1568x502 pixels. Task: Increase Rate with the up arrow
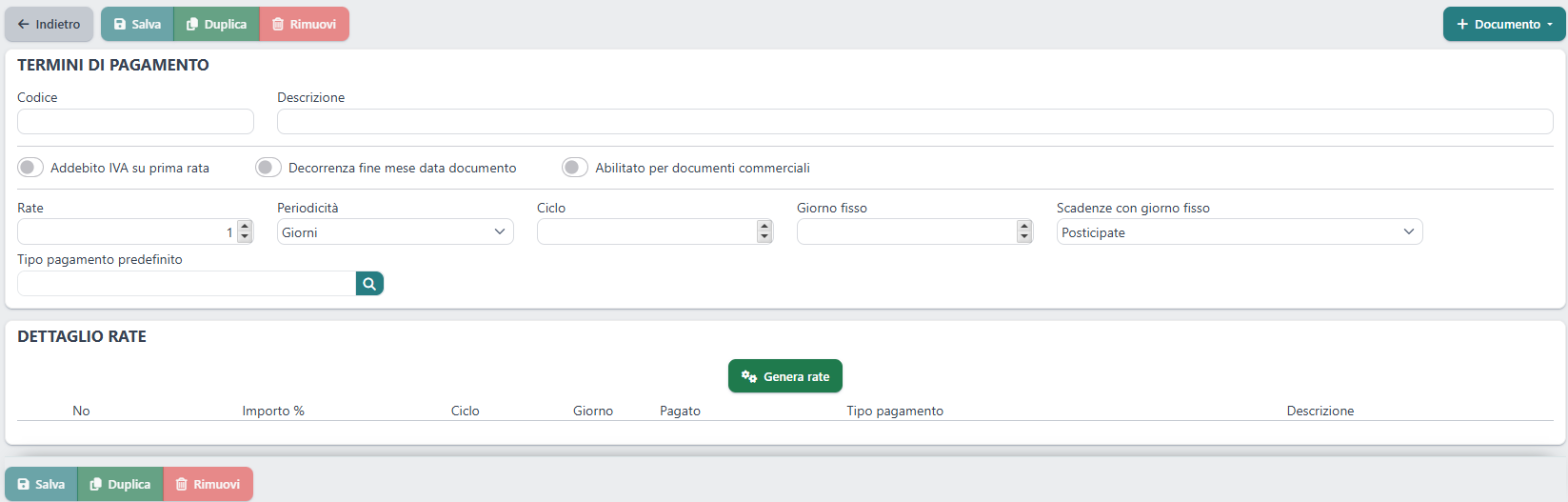(244, 227)
